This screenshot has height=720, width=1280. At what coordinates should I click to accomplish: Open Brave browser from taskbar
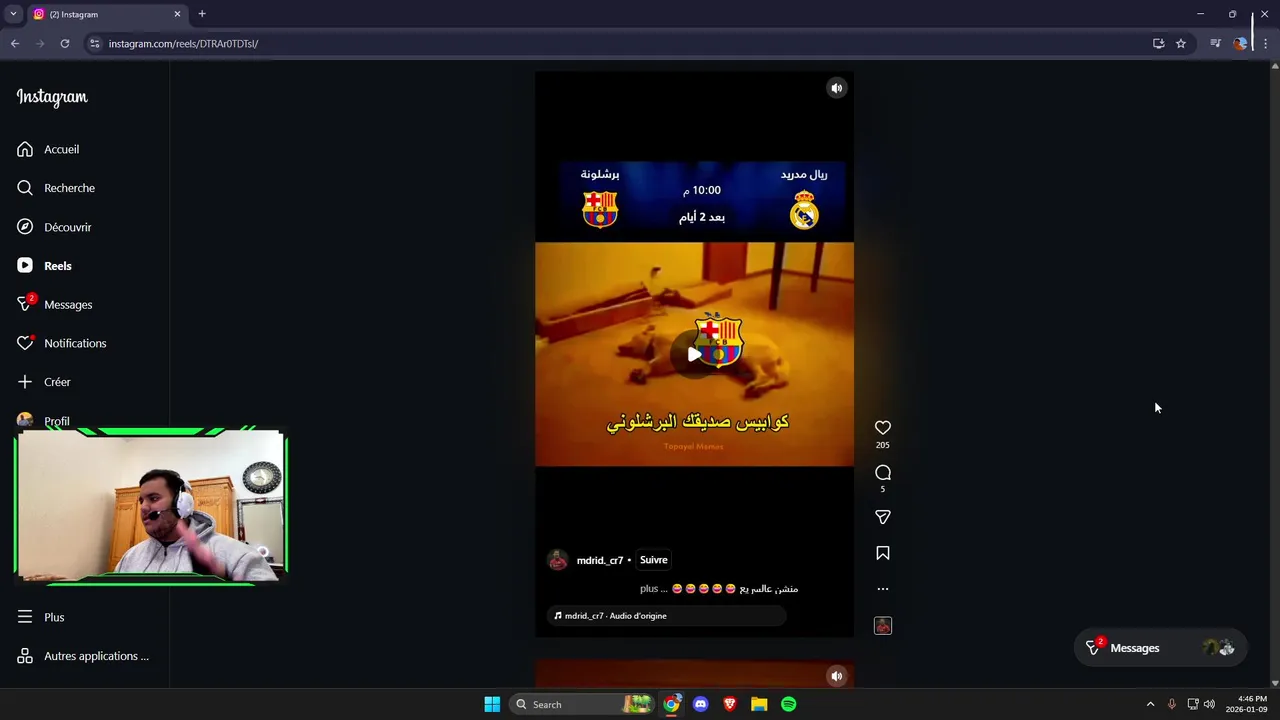click(730, 704)
